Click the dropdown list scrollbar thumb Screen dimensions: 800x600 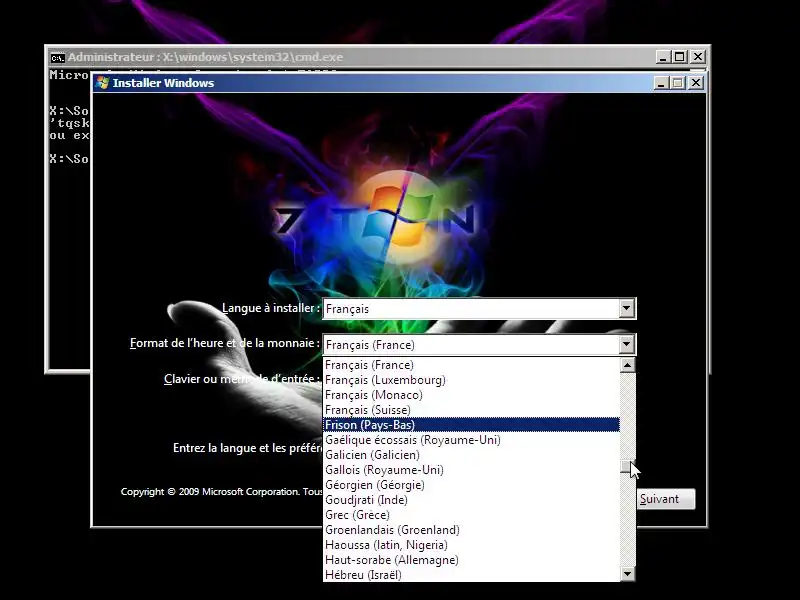click(x=626, y=466)
